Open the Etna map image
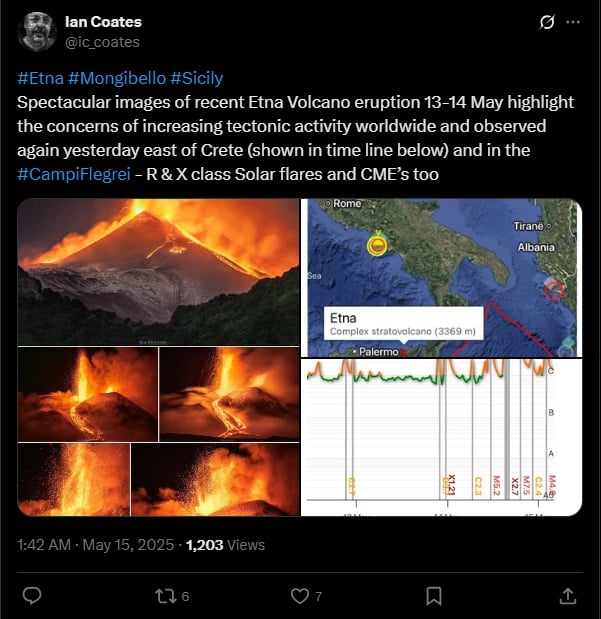The height and width of the screenshot is (619, 601). tap(440, 277)
